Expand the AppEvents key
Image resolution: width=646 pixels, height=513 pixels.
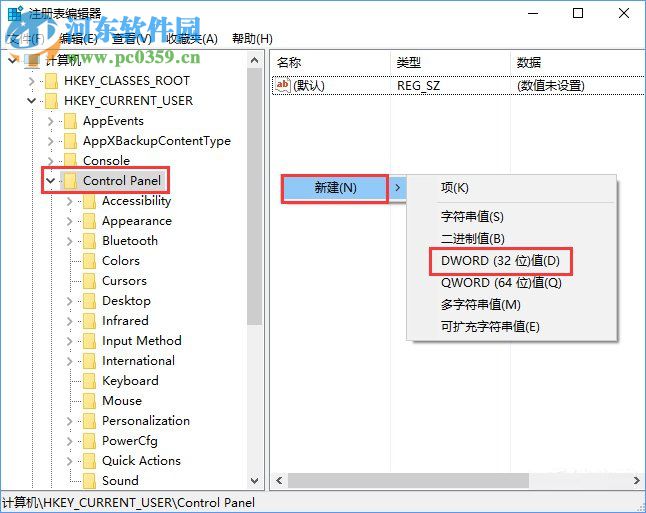tap(51, 121)
